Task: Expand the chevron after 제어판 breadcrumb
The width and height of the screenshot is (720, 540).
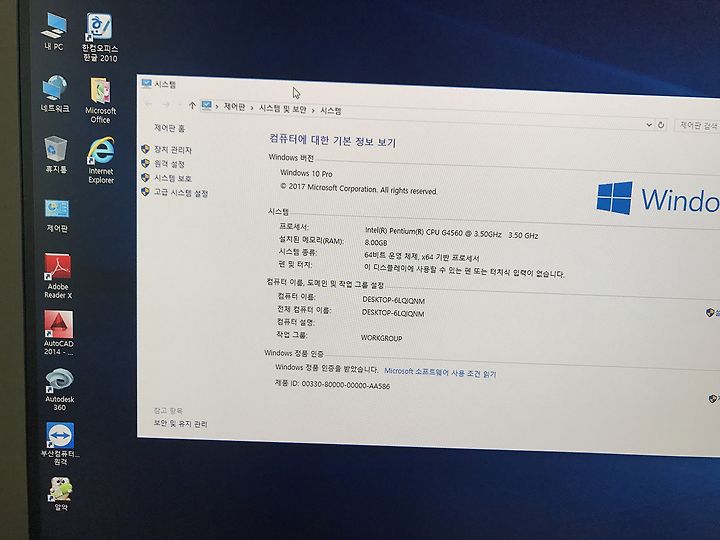Action: [252, 108]
